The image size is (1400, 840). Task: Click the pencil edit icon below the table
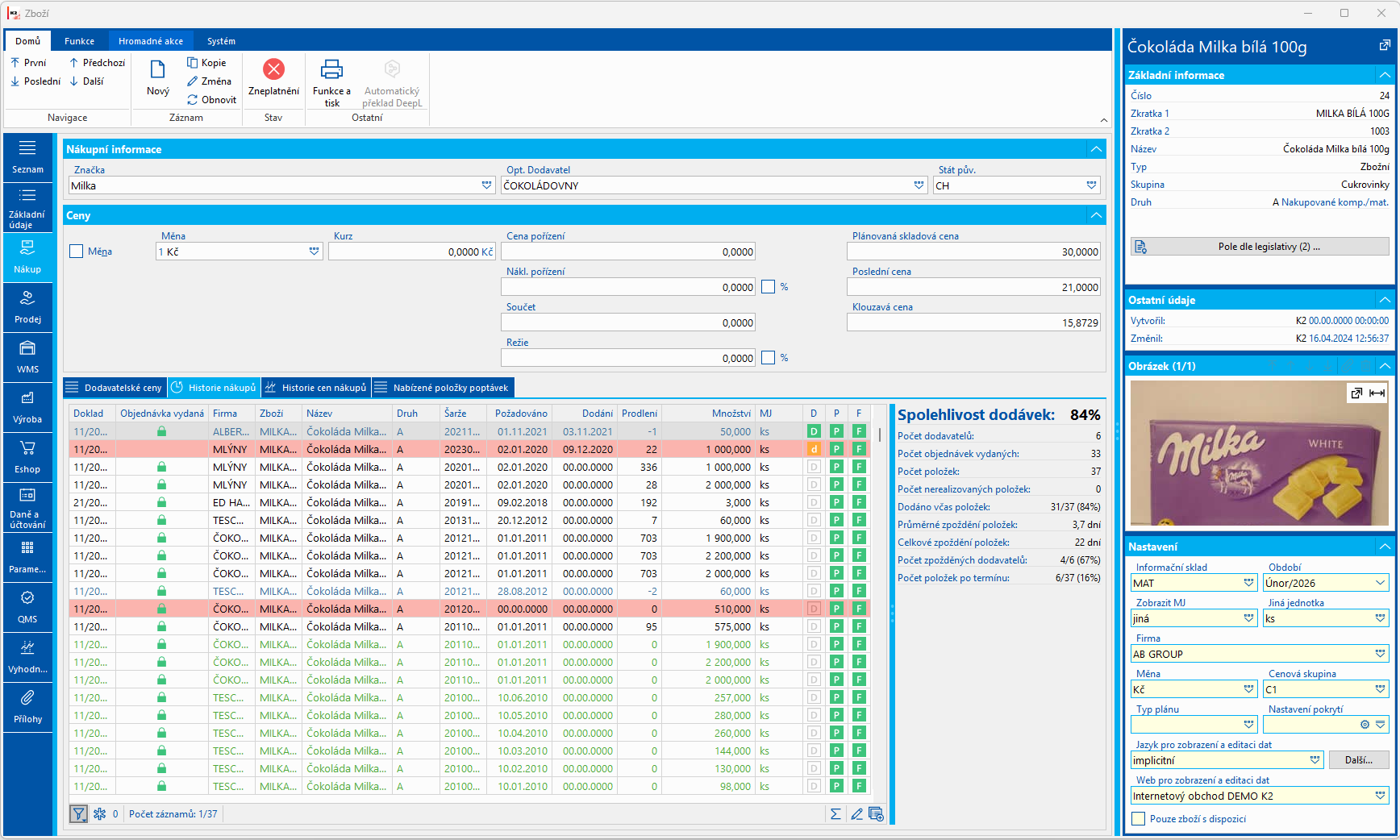(856, 814)
